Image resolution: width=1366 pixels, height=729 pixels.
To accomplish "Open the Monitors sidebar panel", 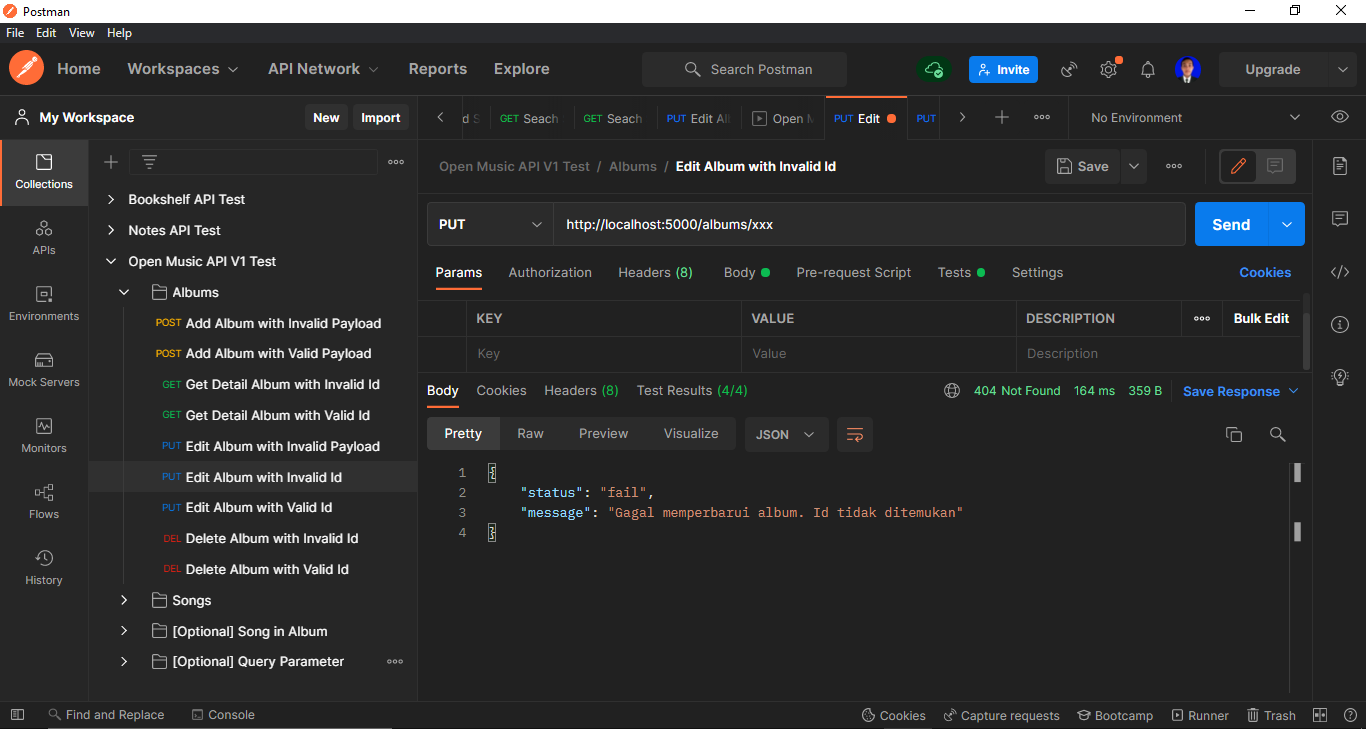I will (x=44, y=436).
